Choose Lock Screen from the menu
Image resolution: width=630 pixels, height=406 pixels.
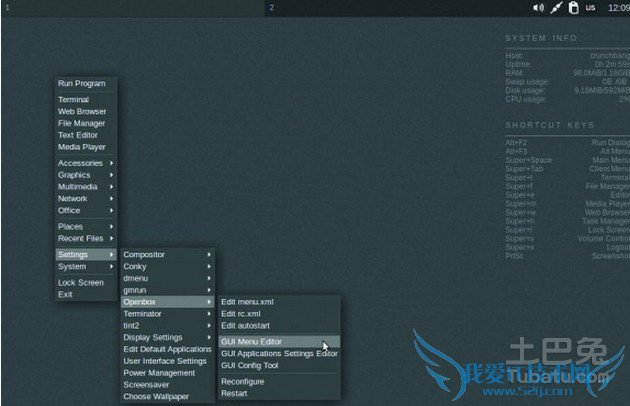tap(86, 283)
